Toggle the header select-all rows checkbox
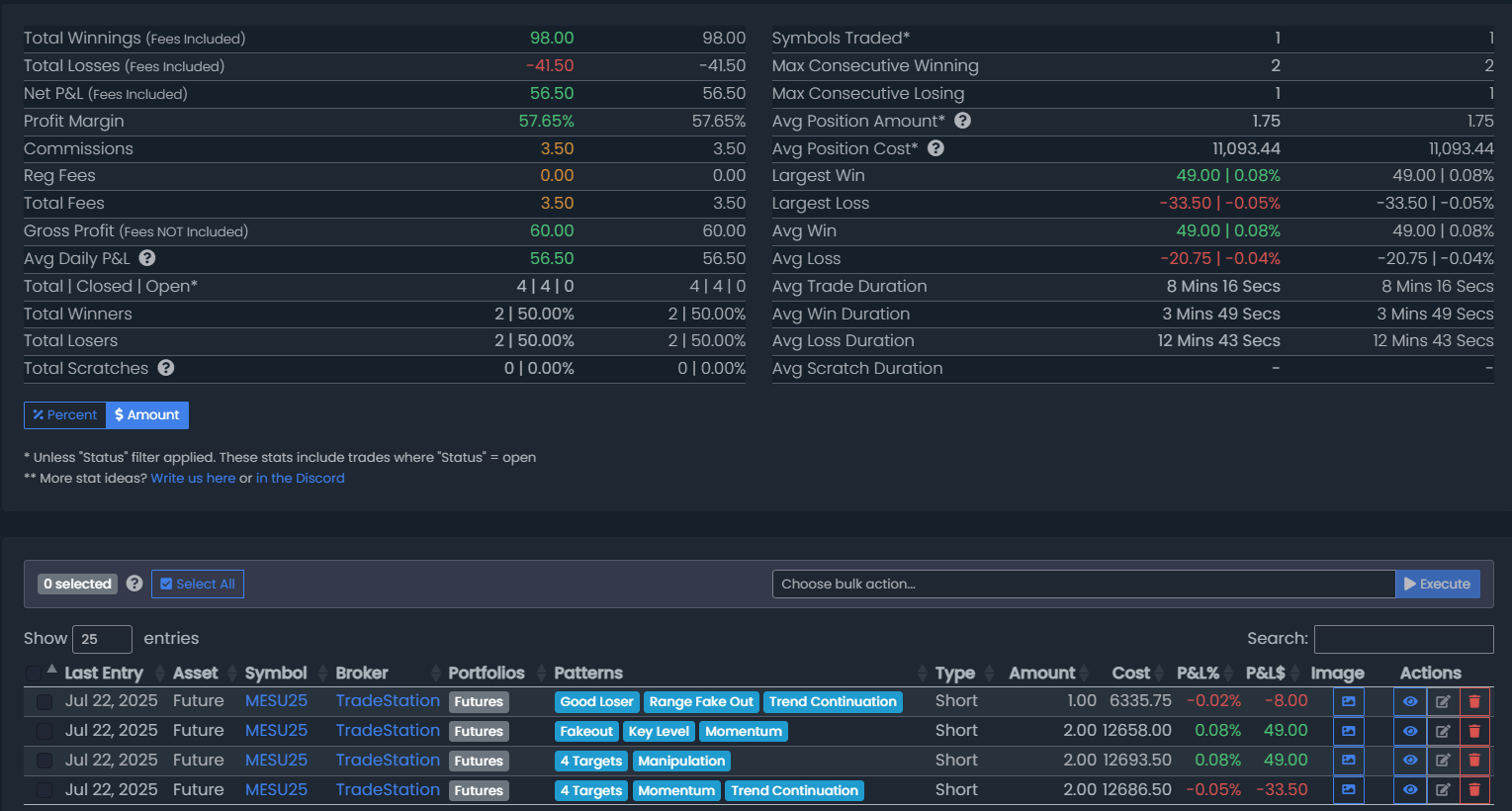 (33, 674)
